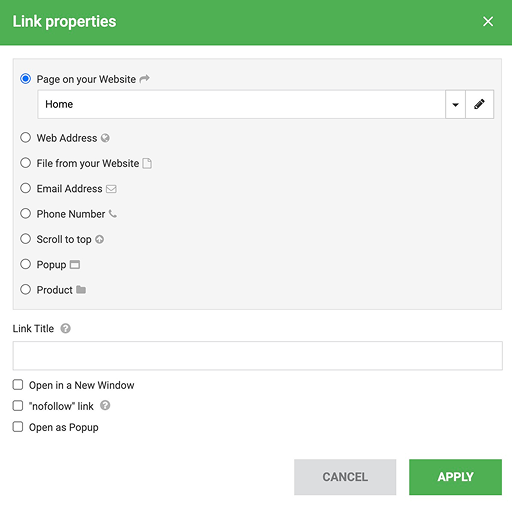Screen dimensions: 512x507
Task: Select the Scroll to top option
Action: coord(26,239)
